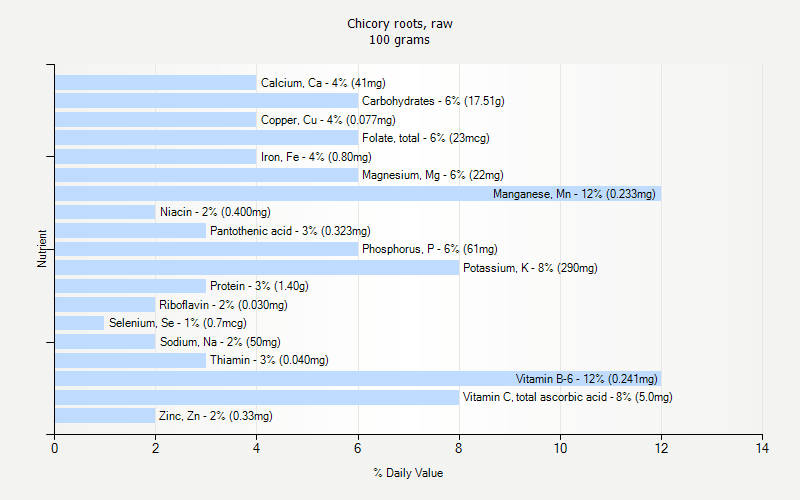Select the Thiamin - 3% (0.040mg) label
Viewport: 800px width, 500px height.
pyautogui.click(x=269, y=360)
